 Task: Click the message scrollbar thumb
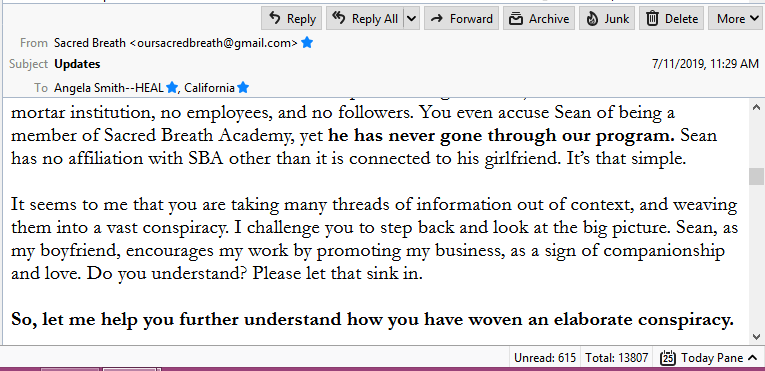click(756, 176)
